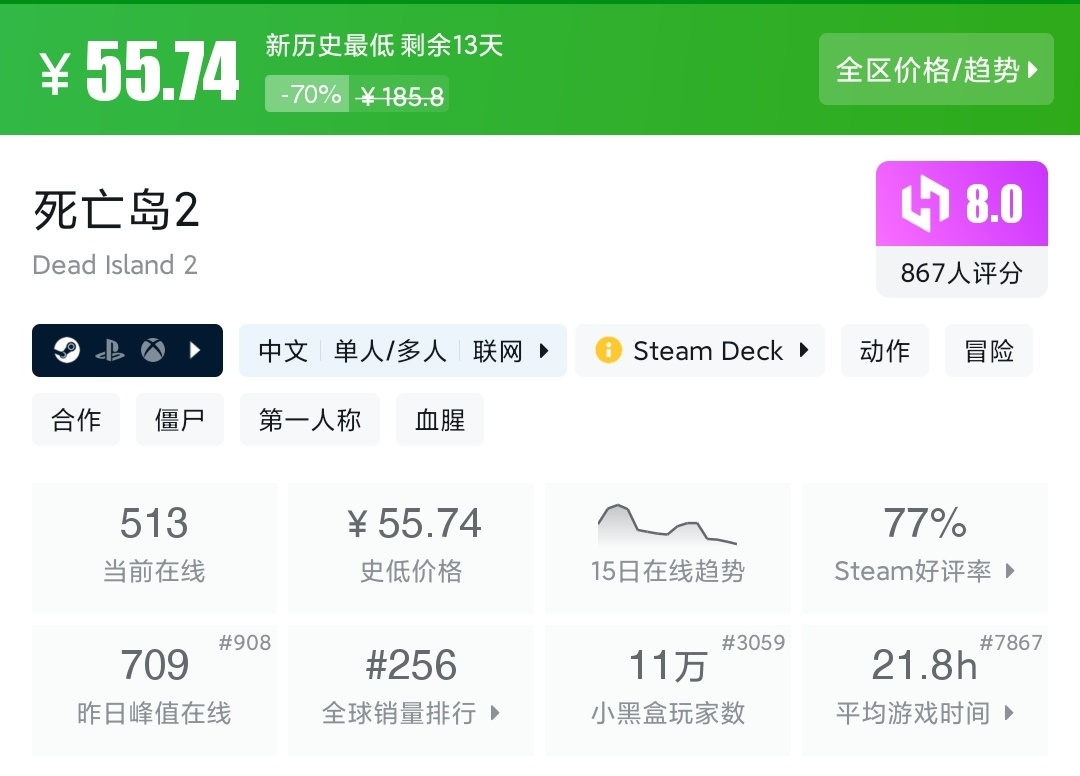Select the 动作 genre tag
The height and width of the screenshot is (776, 1080).
(885, 351)
